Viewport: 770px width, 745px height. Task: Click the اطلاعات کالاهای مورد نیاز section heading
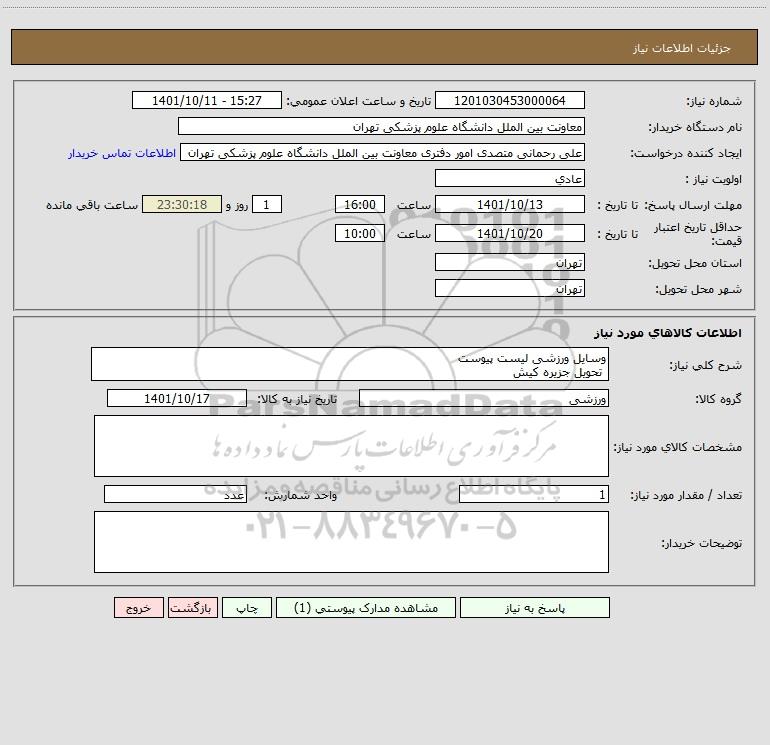[x=668, y=333]
